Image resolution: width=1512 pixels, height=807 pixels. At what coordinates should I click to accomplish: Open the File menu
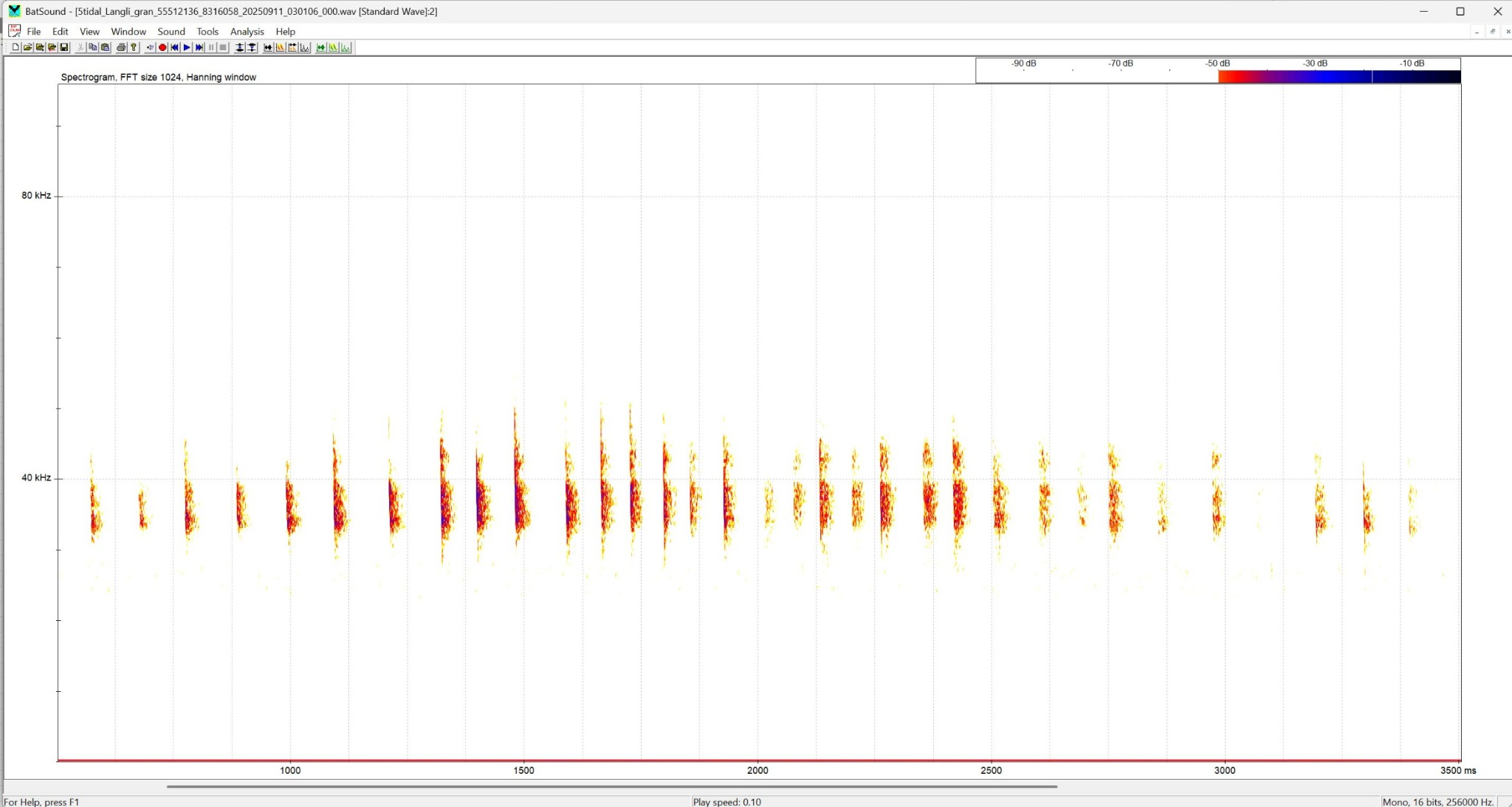(33, 32)
